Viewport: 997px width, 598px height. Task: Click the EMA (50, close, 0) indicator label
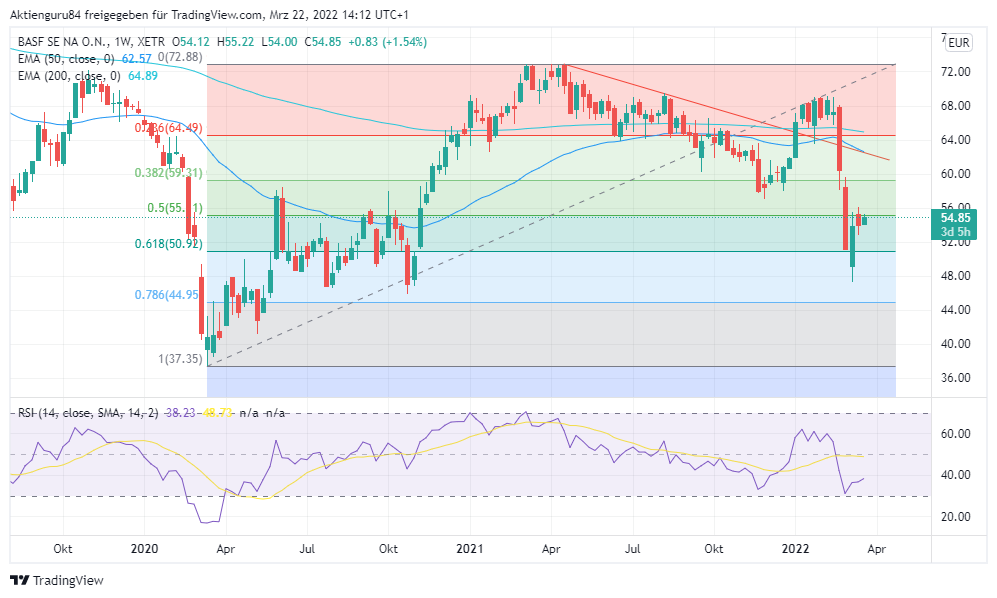pyautogui.click(x=66, y=59)
